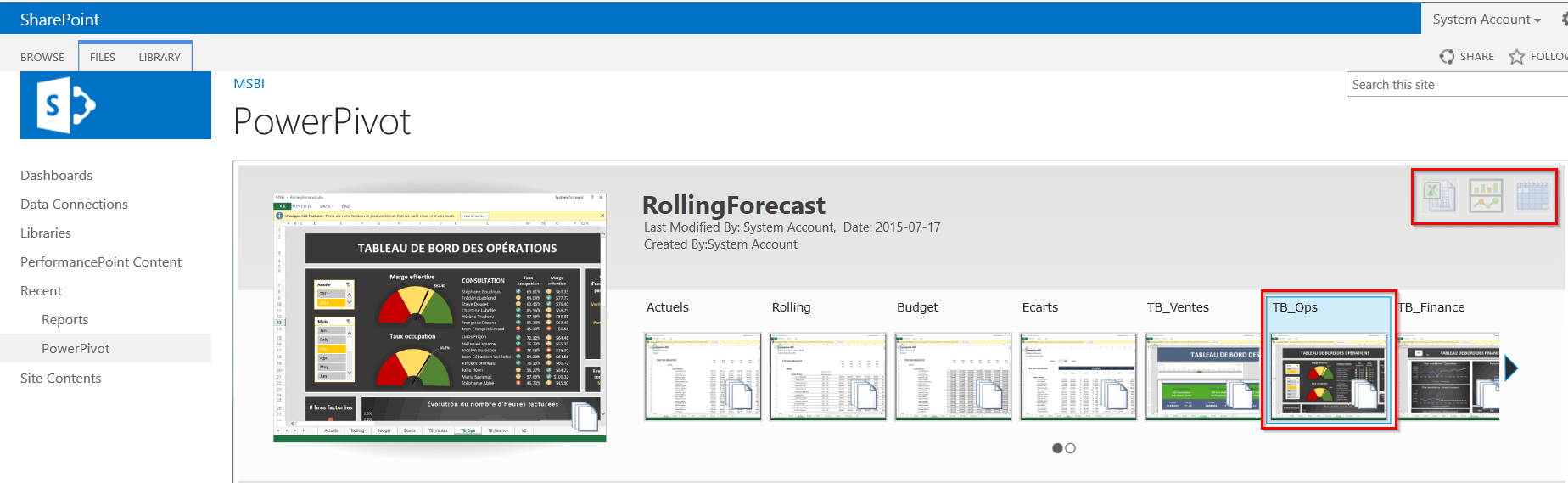Click the MSBI breadcrumb link
This screenshot has width=1568, height=483.
[249, 84]
